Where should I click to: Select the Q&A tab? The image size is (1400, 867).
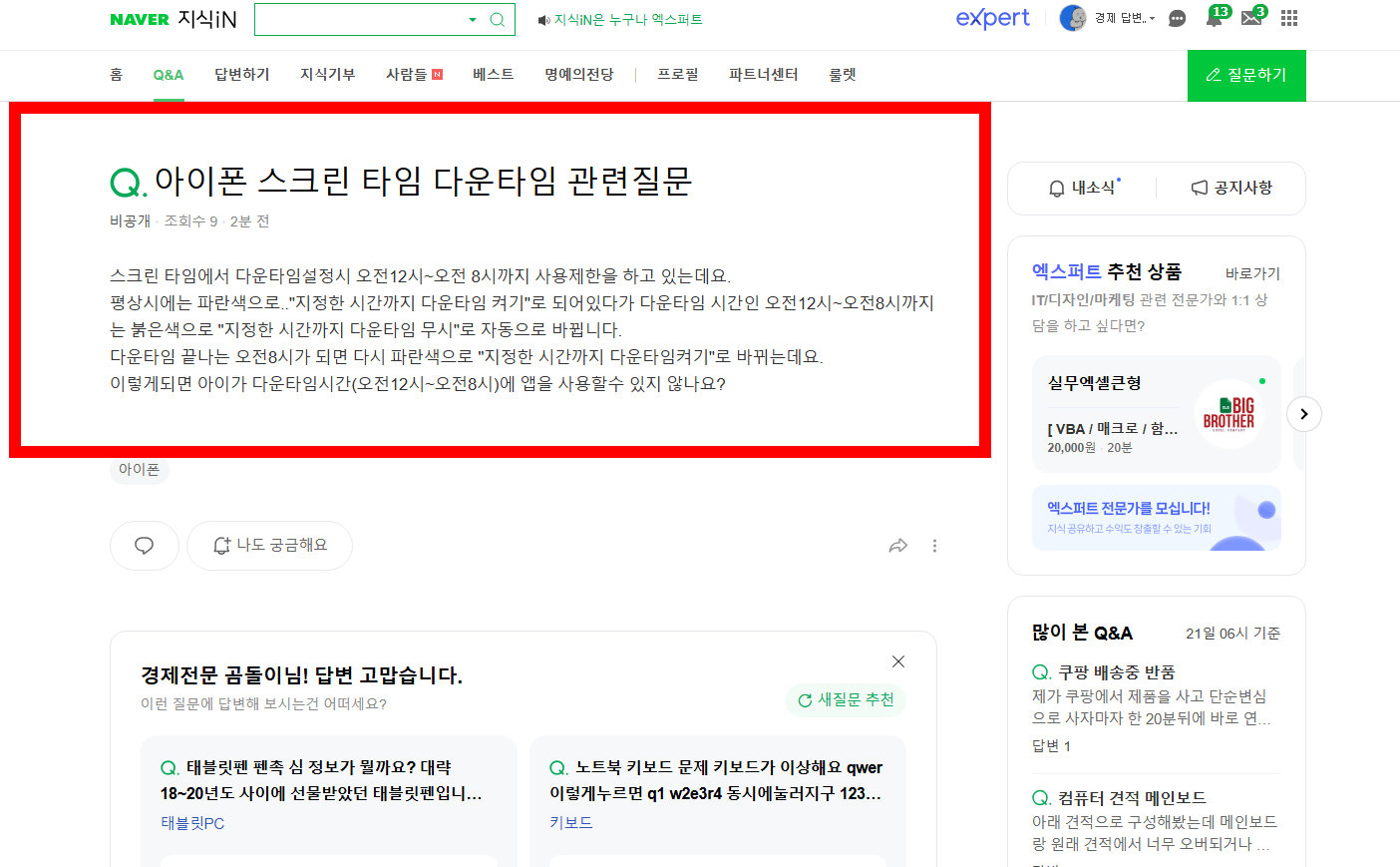169,75
